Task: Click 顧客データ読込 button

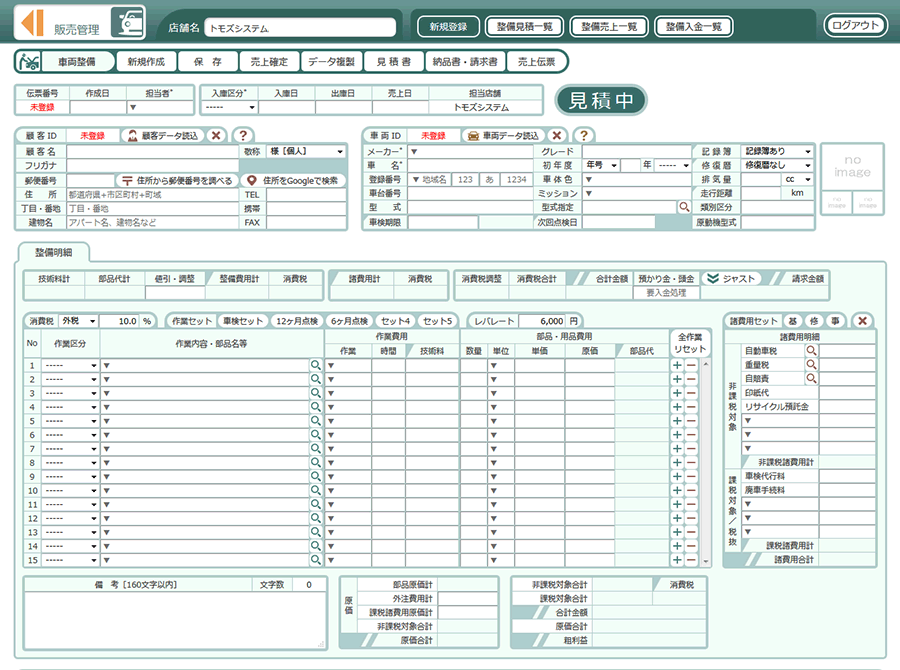Action: 163,135
